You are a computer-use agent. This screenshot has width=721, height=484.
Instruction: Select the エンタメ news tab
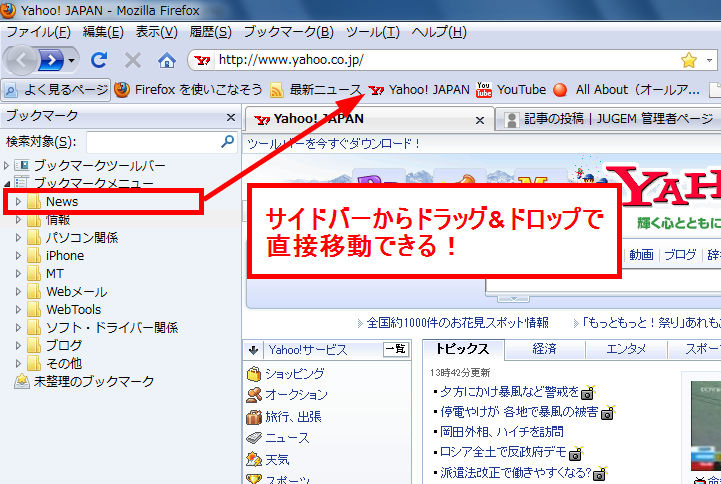[626, 349]
